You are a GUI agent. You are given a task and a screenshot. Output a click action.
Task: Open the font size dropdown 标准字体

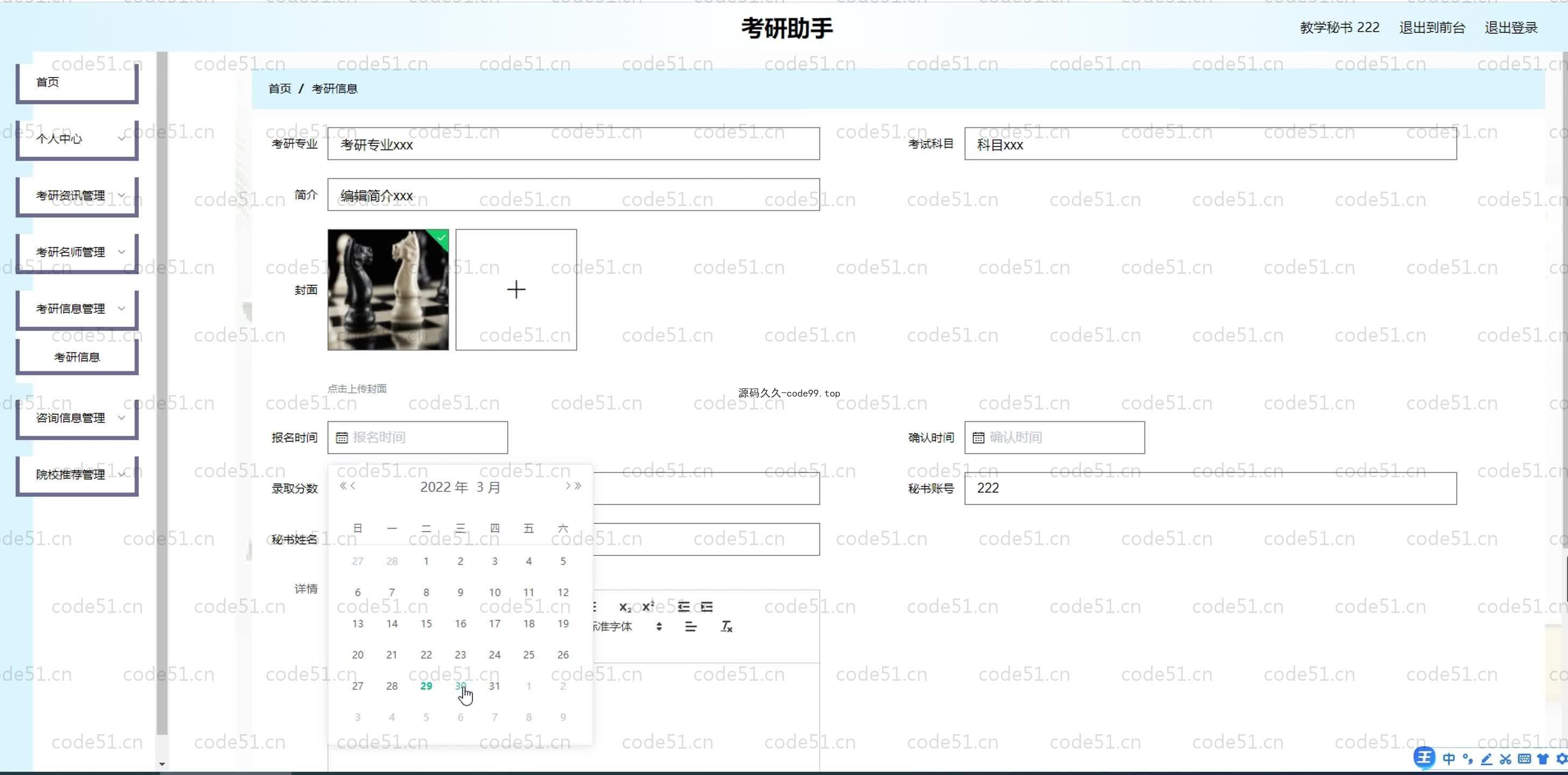(x=627, y=626)
